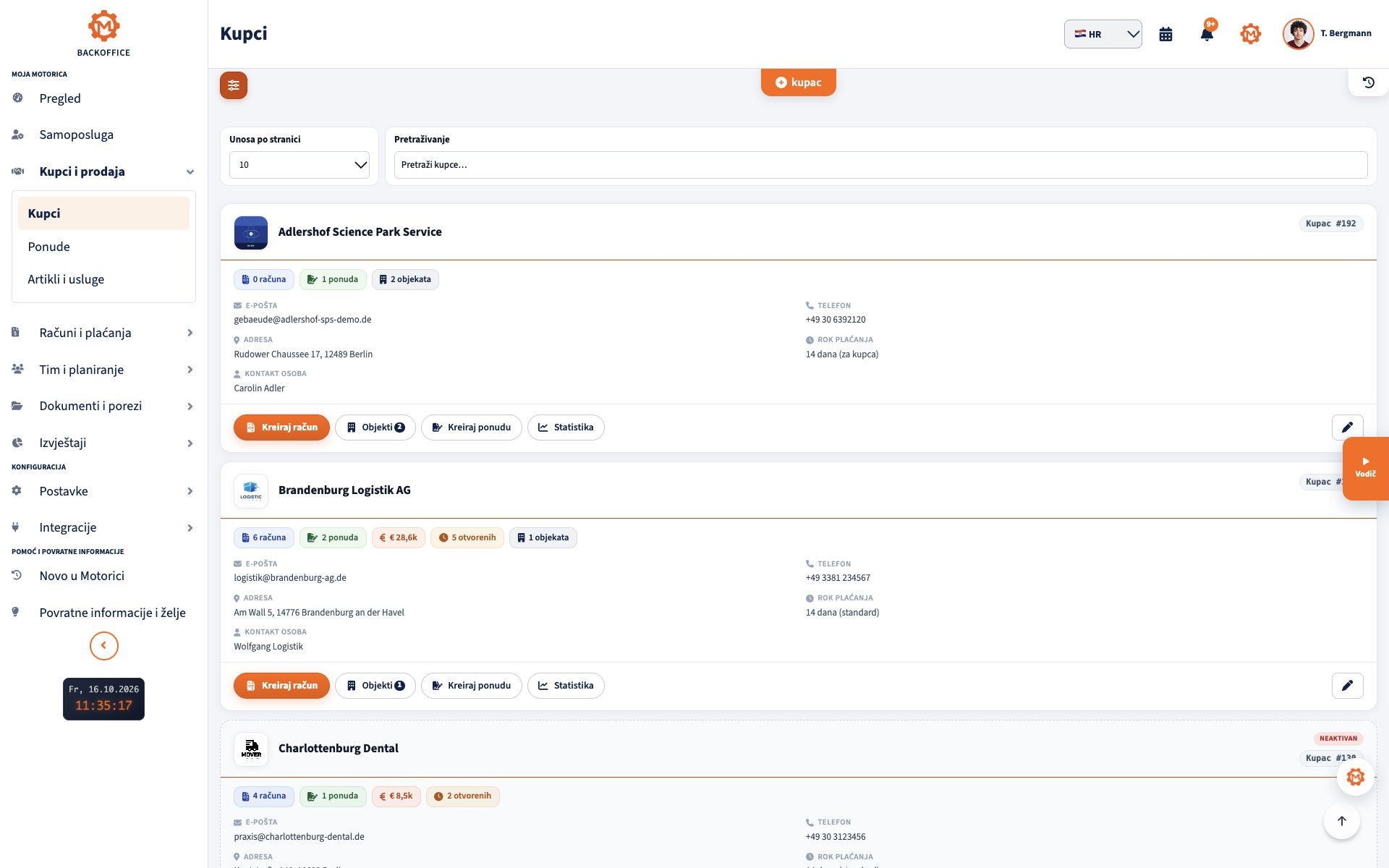Screen dimensions: 1389x868
Task: Click Brandenburg Logistik AG logo thumbnail
Action: point(251,491)
